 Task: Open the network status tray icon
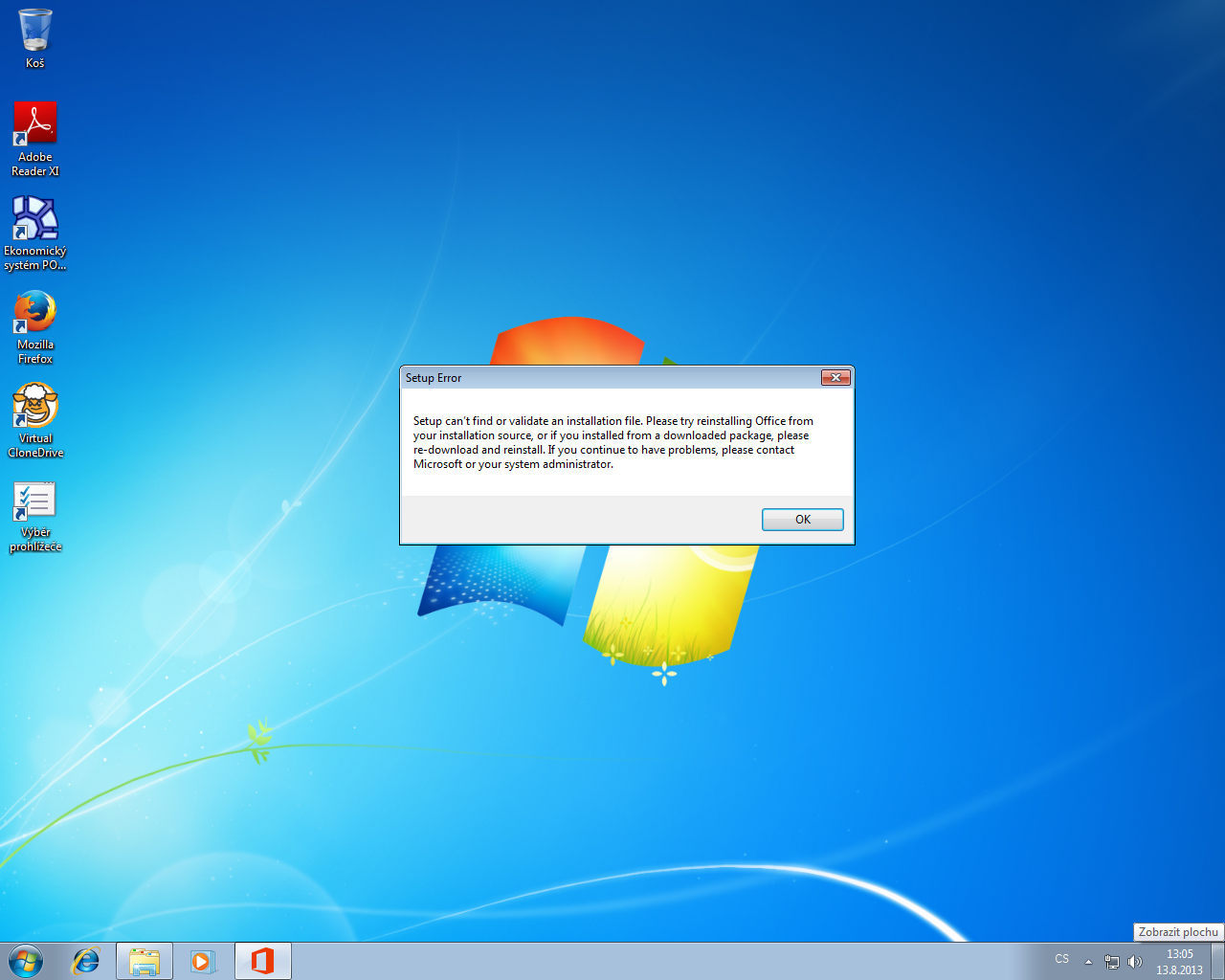(1112, 962)
